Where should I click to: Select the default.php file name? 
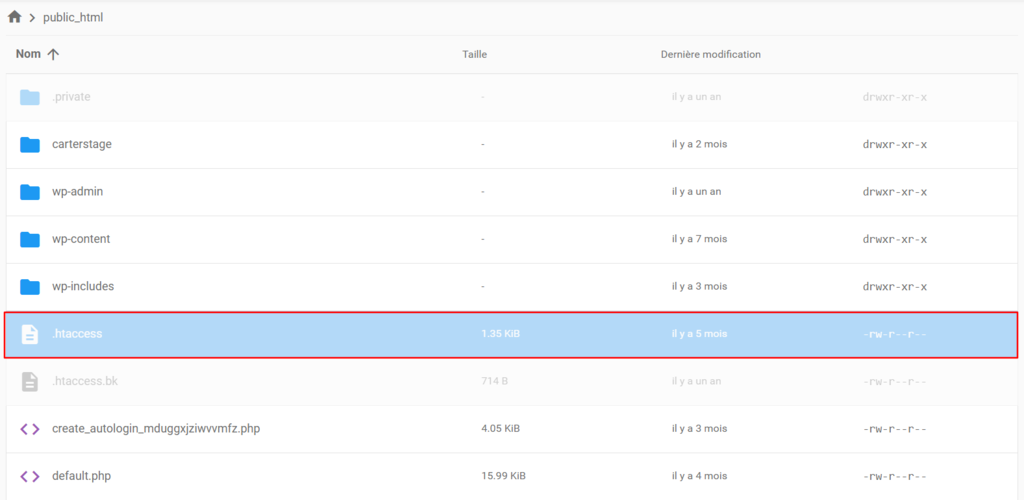[x=82, y=476]
